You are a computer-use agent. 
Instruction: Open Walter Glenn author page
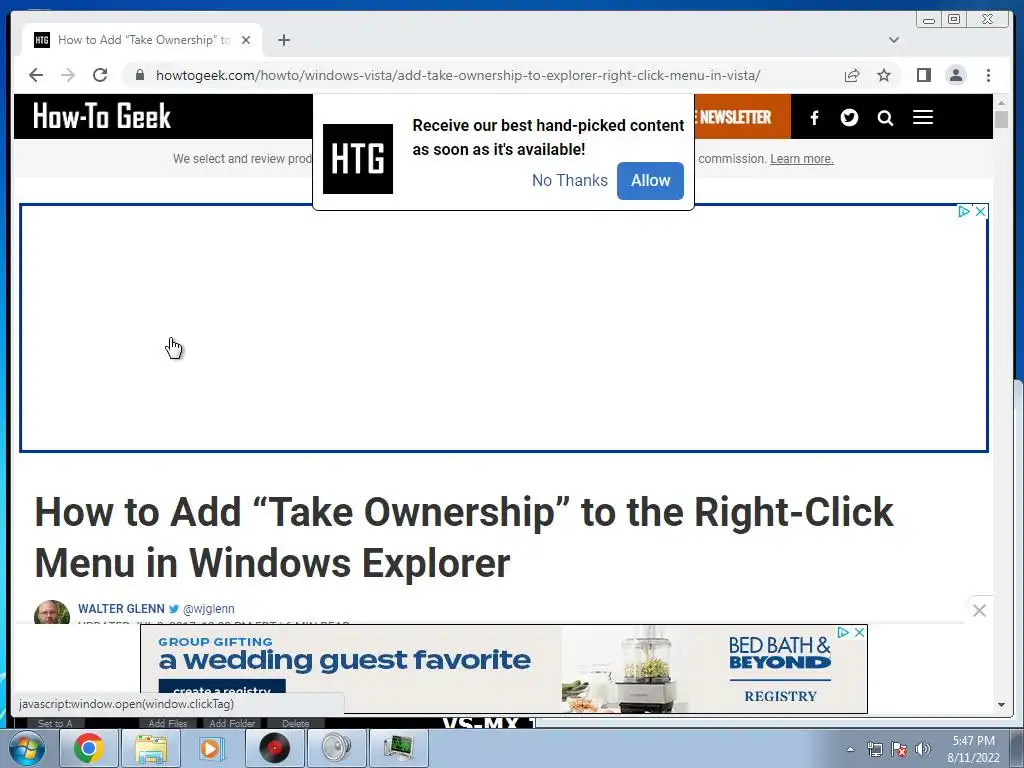pos(121,609)
